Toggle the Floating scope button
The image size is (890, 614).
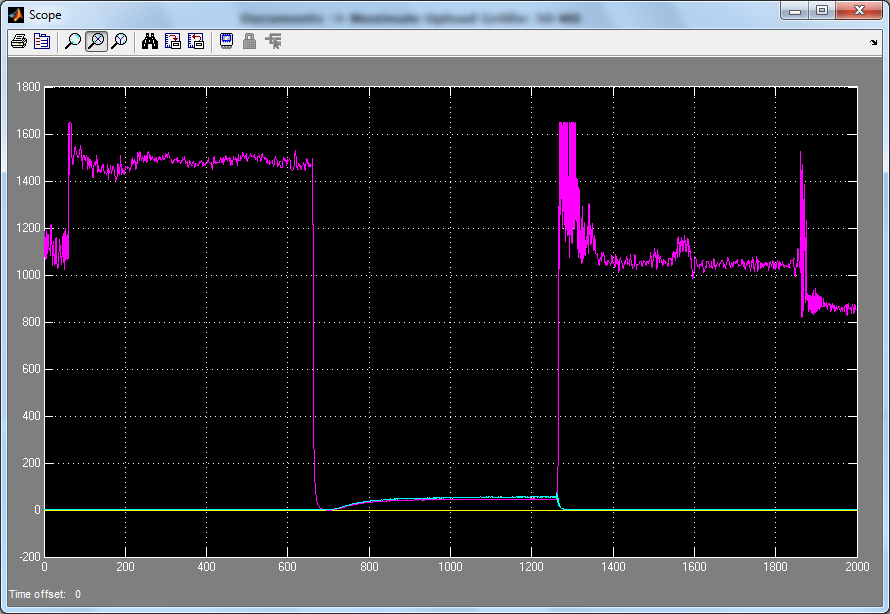click(226, 41)
